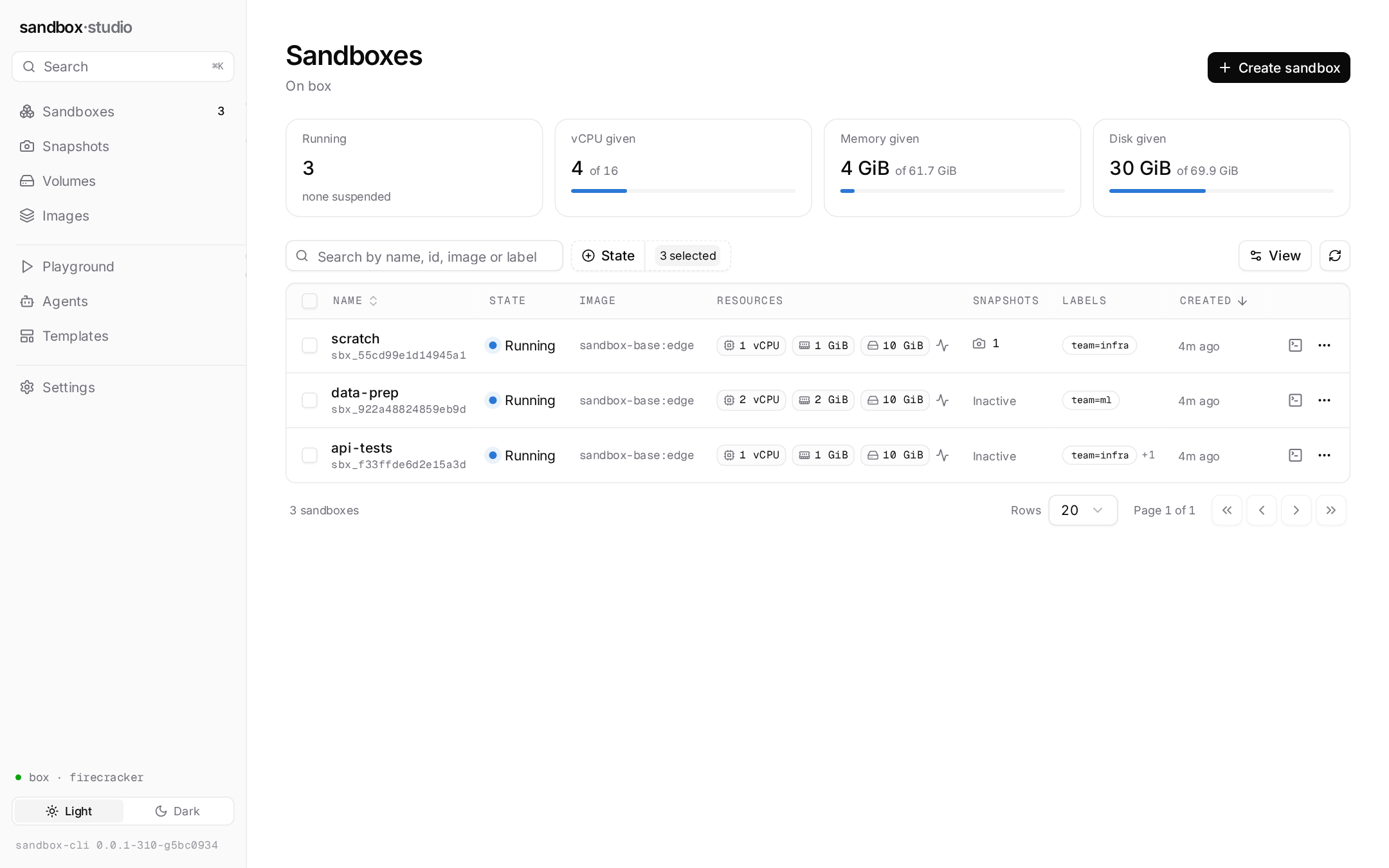Click activity metrics icon in scratch row
This screenshot has width=1389, height=868.
click(x=943, y=345)
